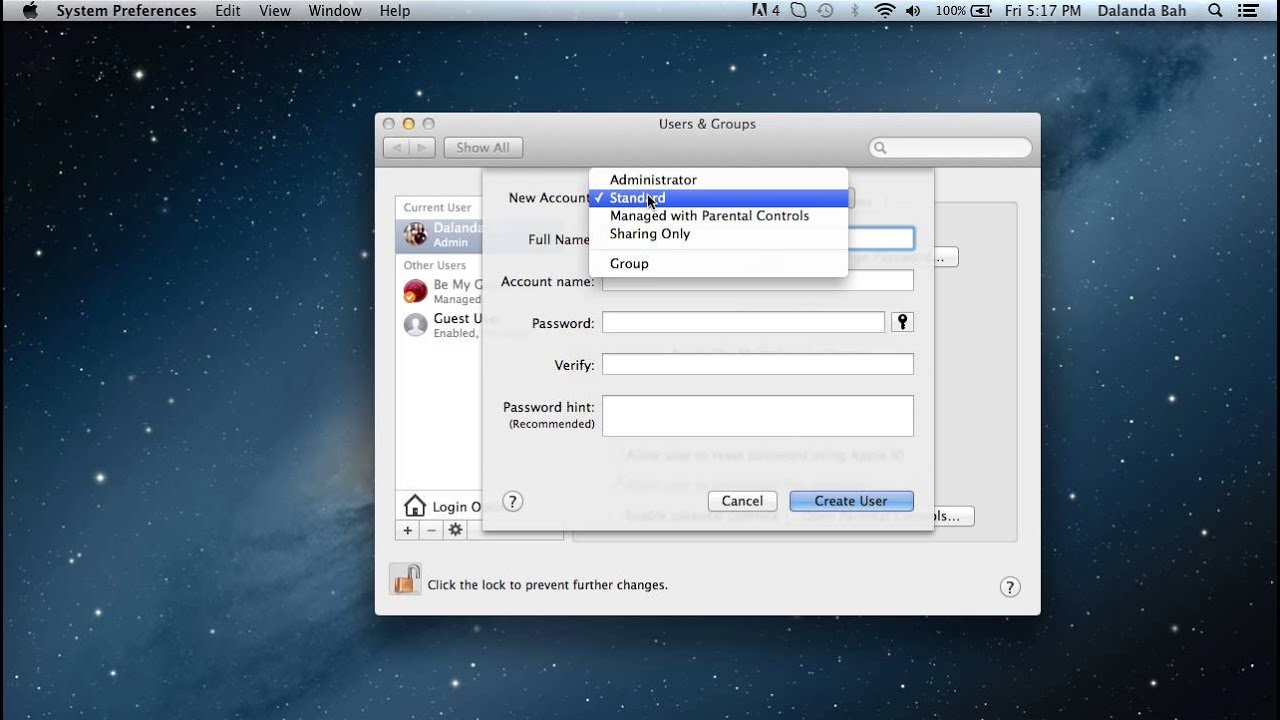Click the Verify password field
This screenshot has height=720, width=1280.
click(x=758, y=364)
